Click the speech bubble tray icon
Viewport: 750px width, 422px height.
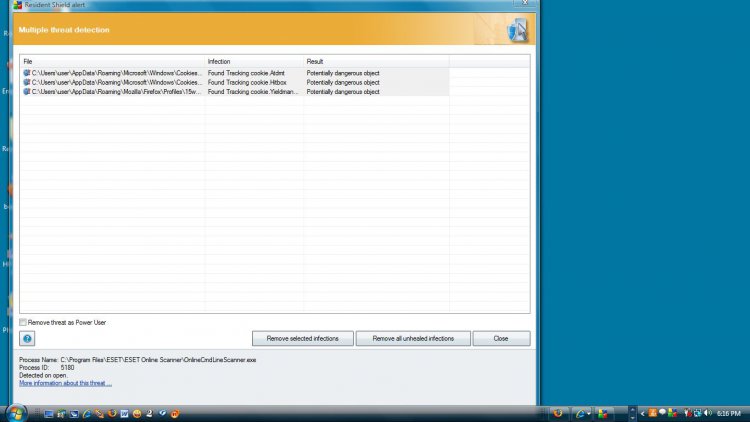(662, 412)
